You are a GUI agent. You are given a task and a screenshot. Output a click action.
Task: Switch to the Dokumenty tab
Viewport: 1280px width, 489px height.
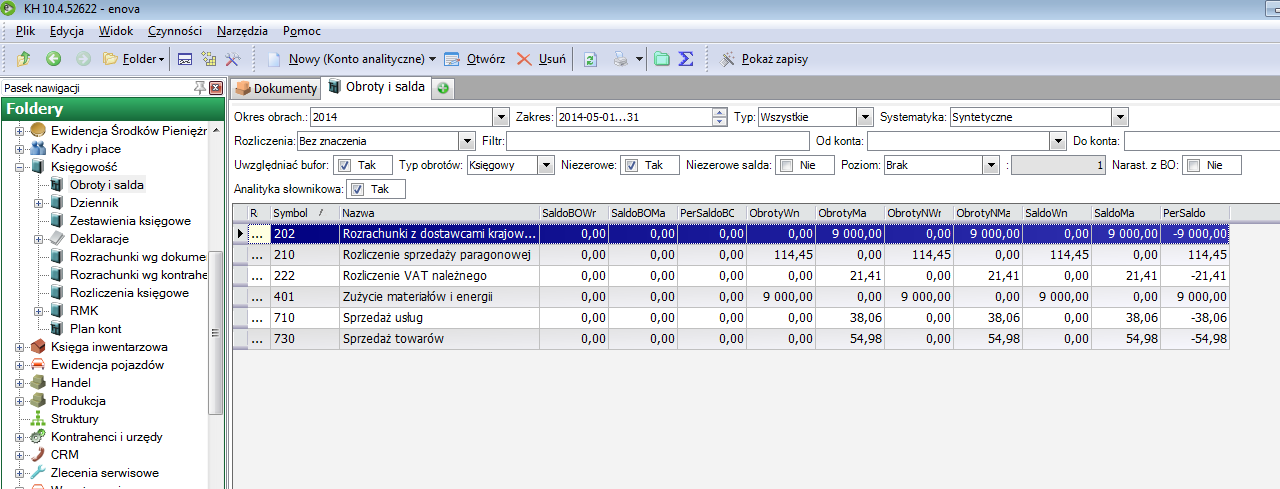[x=275, y=88]
